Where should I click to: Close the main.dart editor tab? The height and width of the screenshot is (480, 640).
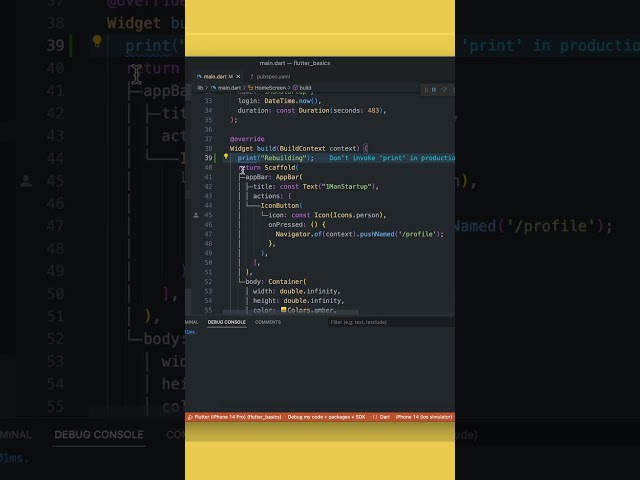[238, 76]
